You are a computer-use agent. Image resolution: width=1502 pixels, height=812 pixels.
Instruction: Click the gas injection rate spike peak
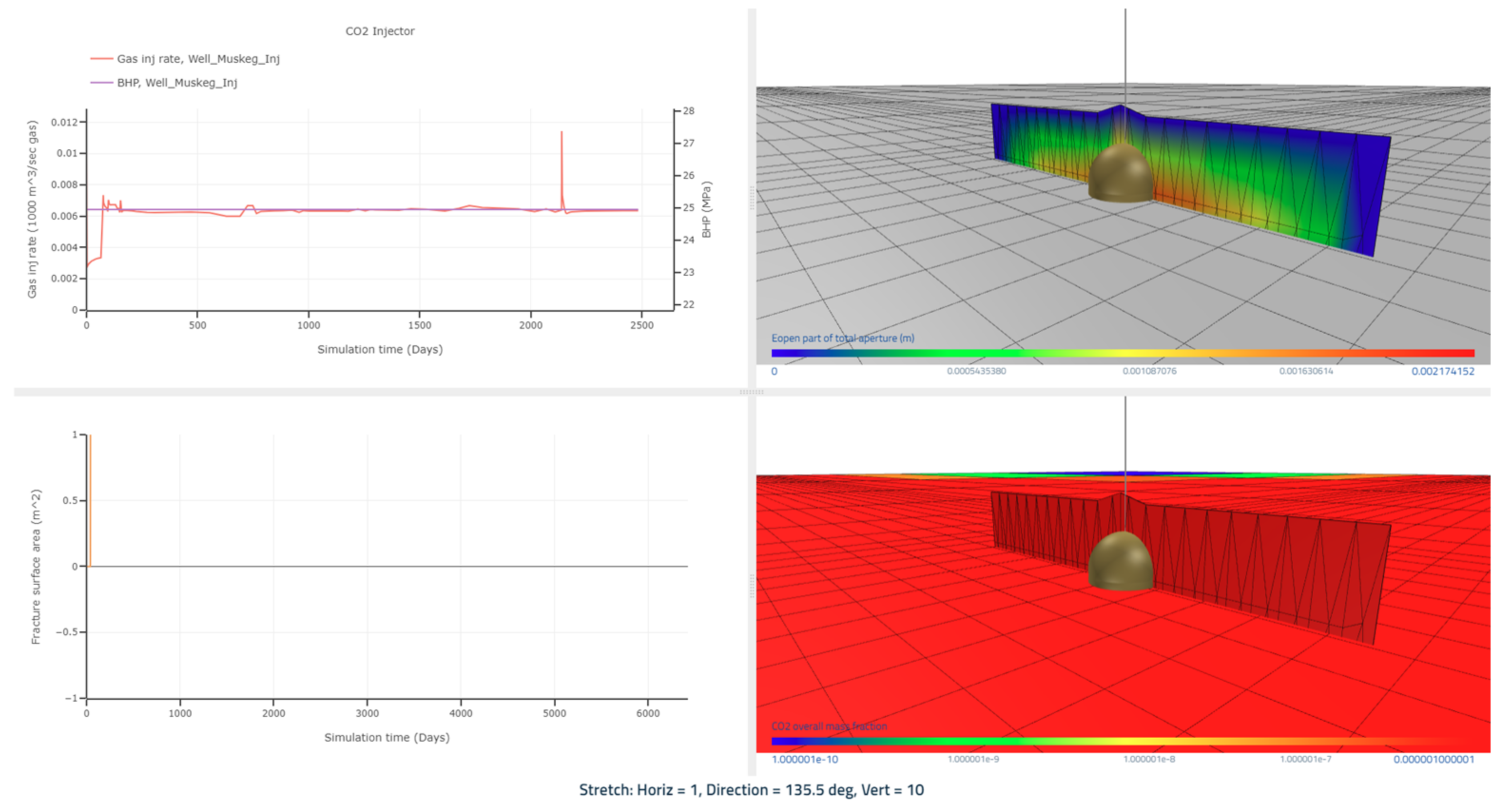562,133
